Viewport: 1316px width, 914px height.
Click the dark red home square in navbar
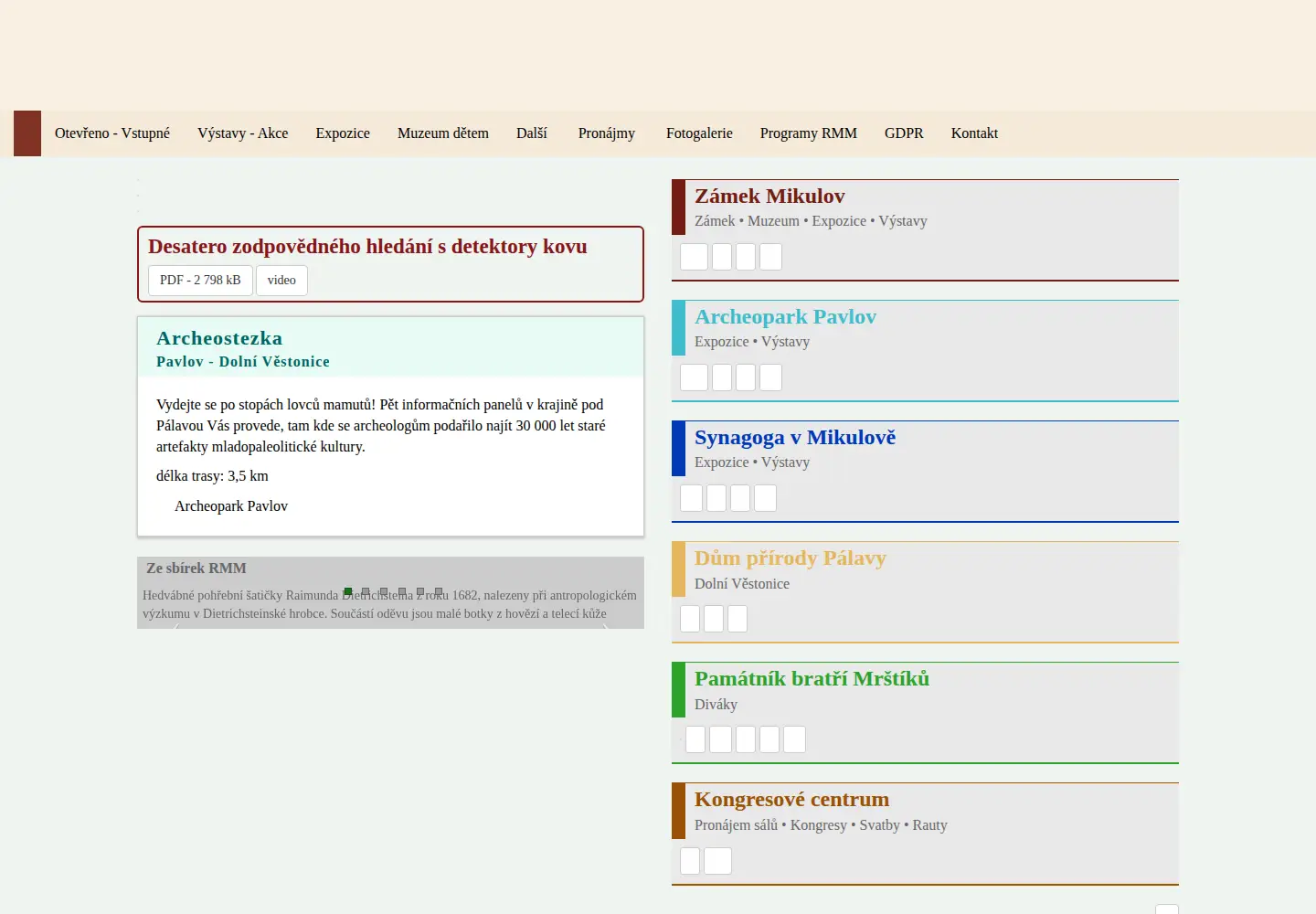coord(27,133)
